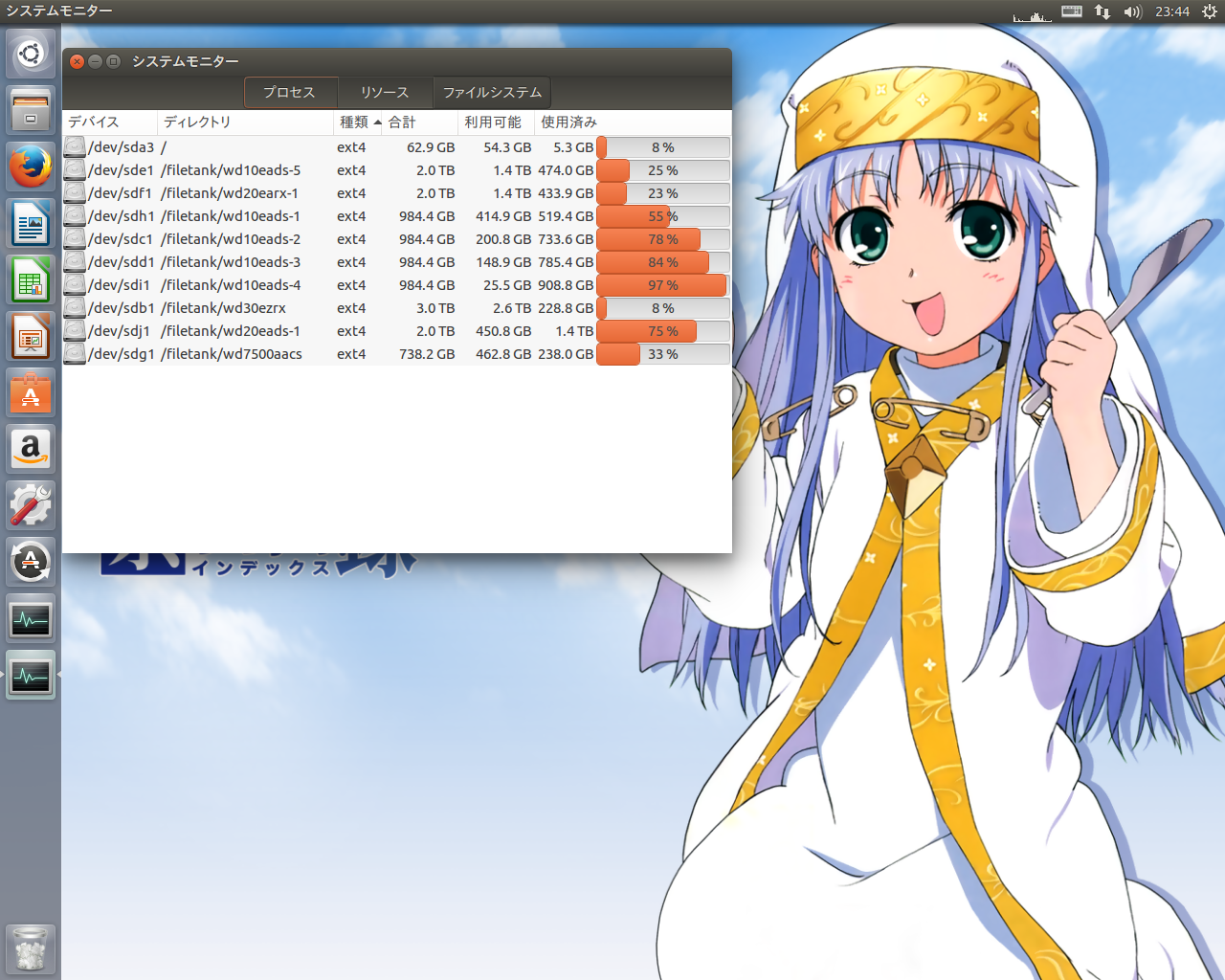Launch LibreOffice Calc from the launcher
This screenshot has width=1225, height=980.
pyautogui.click(x=31, y=279)
